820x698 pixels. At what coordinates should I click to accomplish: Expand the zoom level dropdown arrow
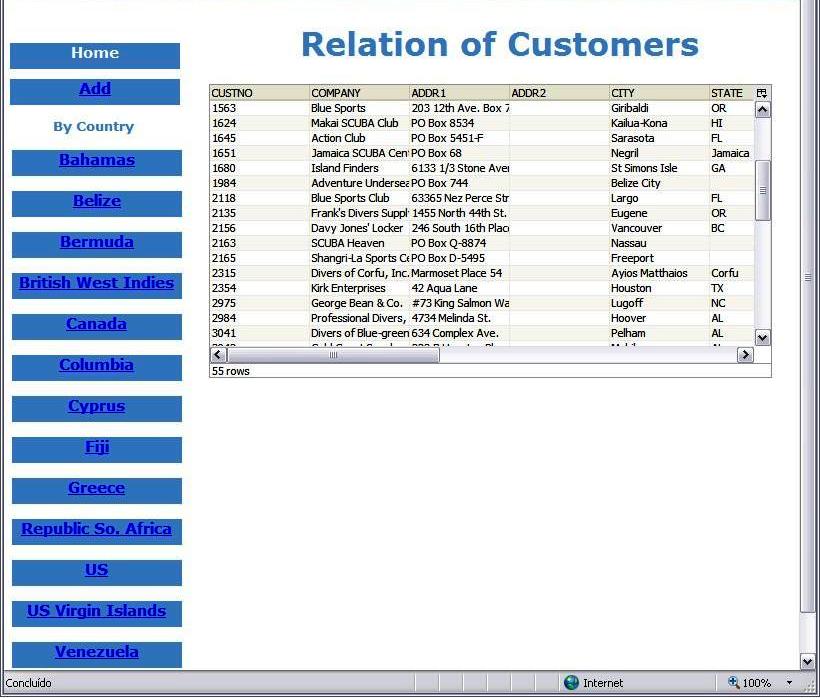[x=790, y=683]
